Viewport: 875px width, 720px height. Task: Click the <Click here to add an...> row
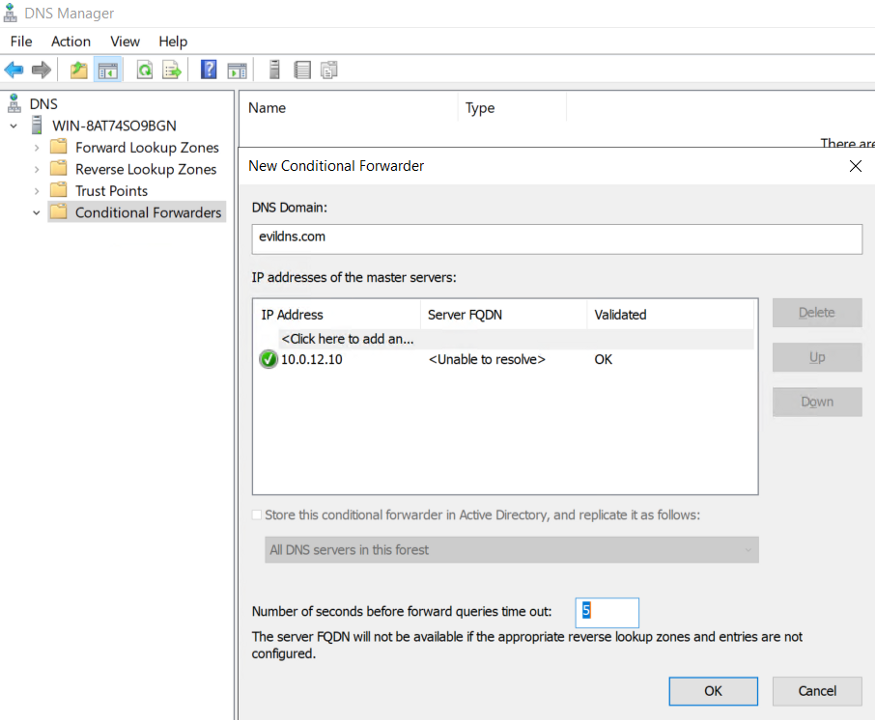516,339
